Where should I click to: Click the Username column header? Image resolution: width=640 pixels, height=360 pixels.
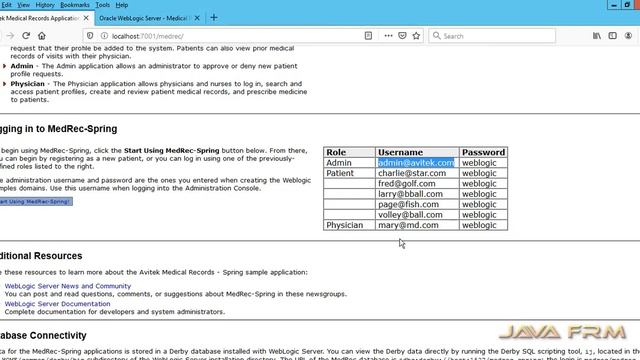(417, 152)
